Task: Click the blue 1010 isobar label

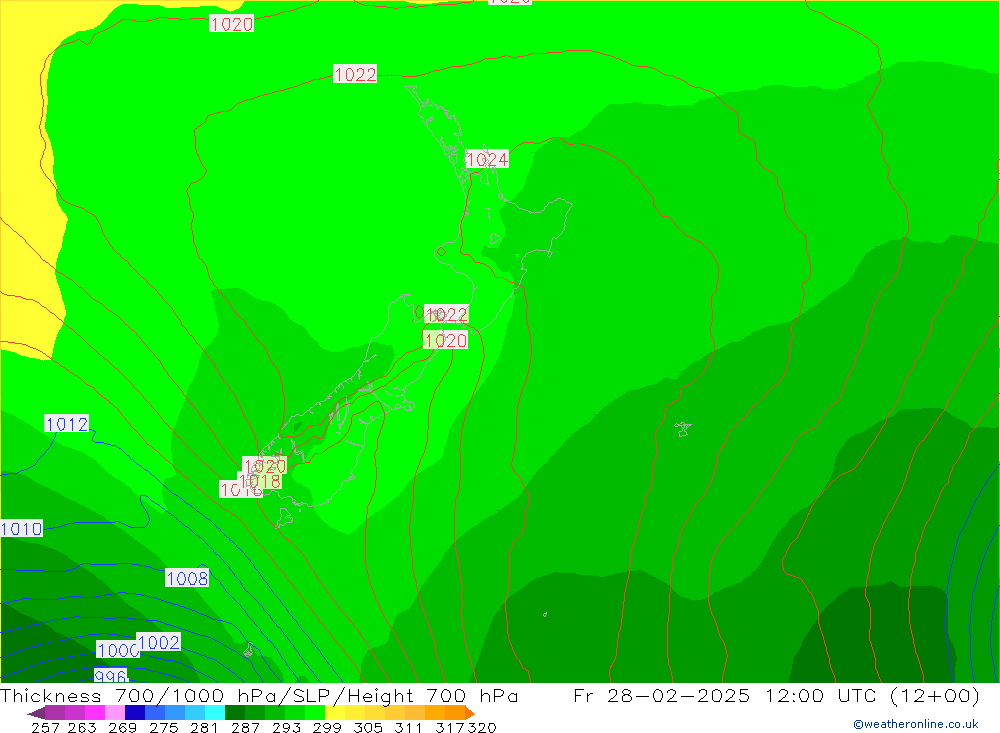Action: coord(22,528)
